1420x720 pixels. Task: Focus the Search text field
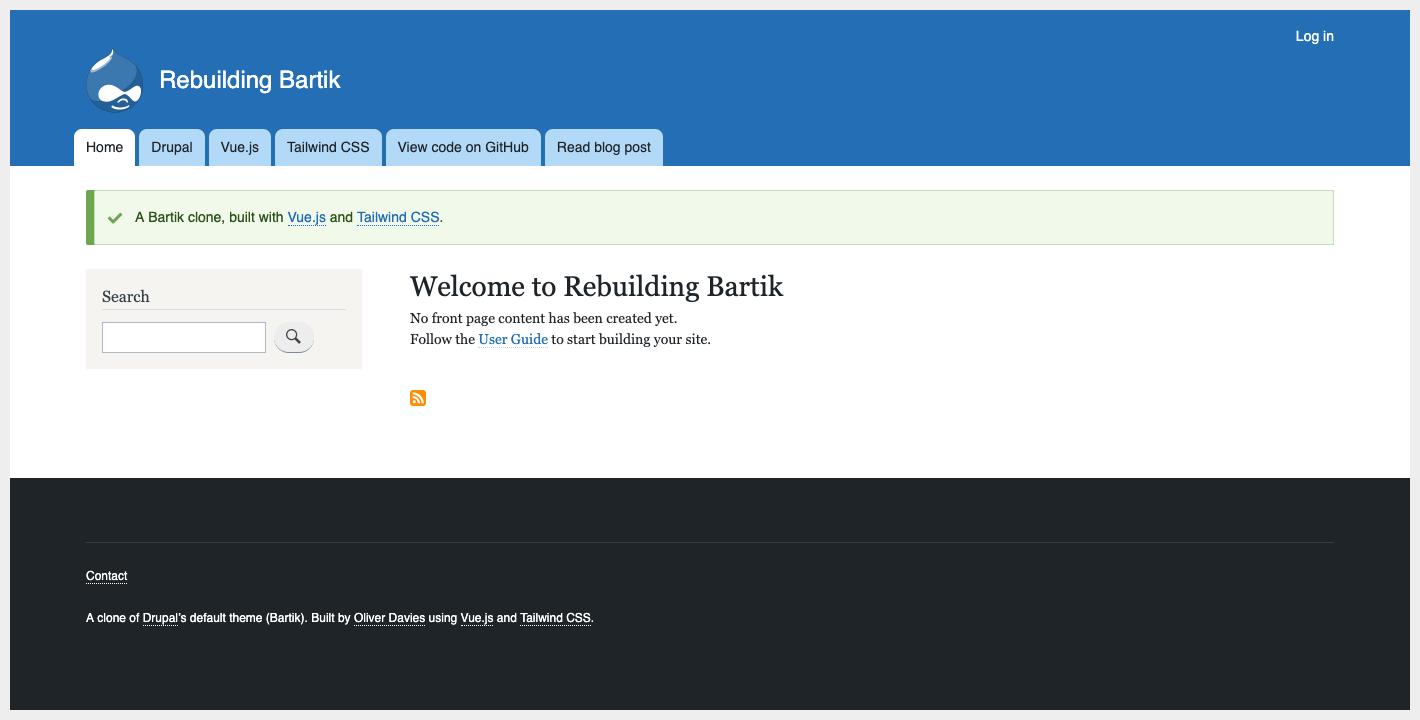point(184,337)
